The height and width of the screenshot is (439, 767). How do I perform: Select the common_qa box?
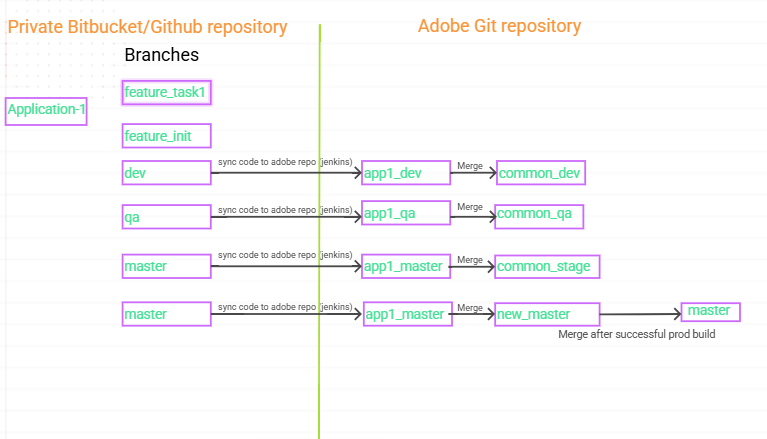tap(539, 217)
